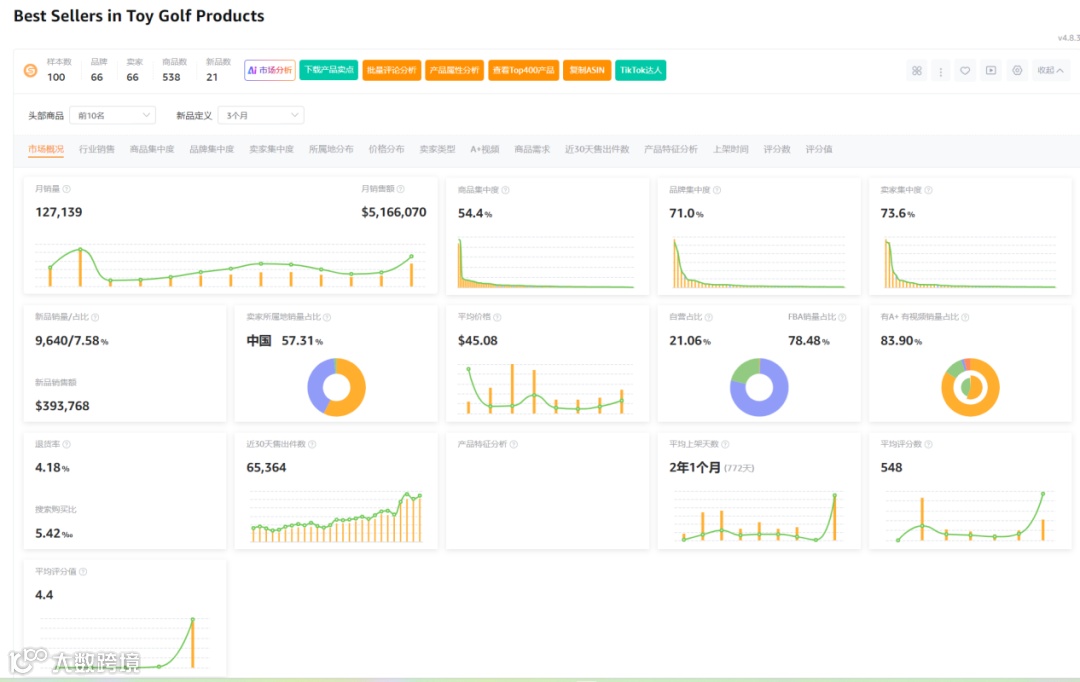Click help icon next to 平均上架天数
The image size is (1080, 682).
point(725,444)
